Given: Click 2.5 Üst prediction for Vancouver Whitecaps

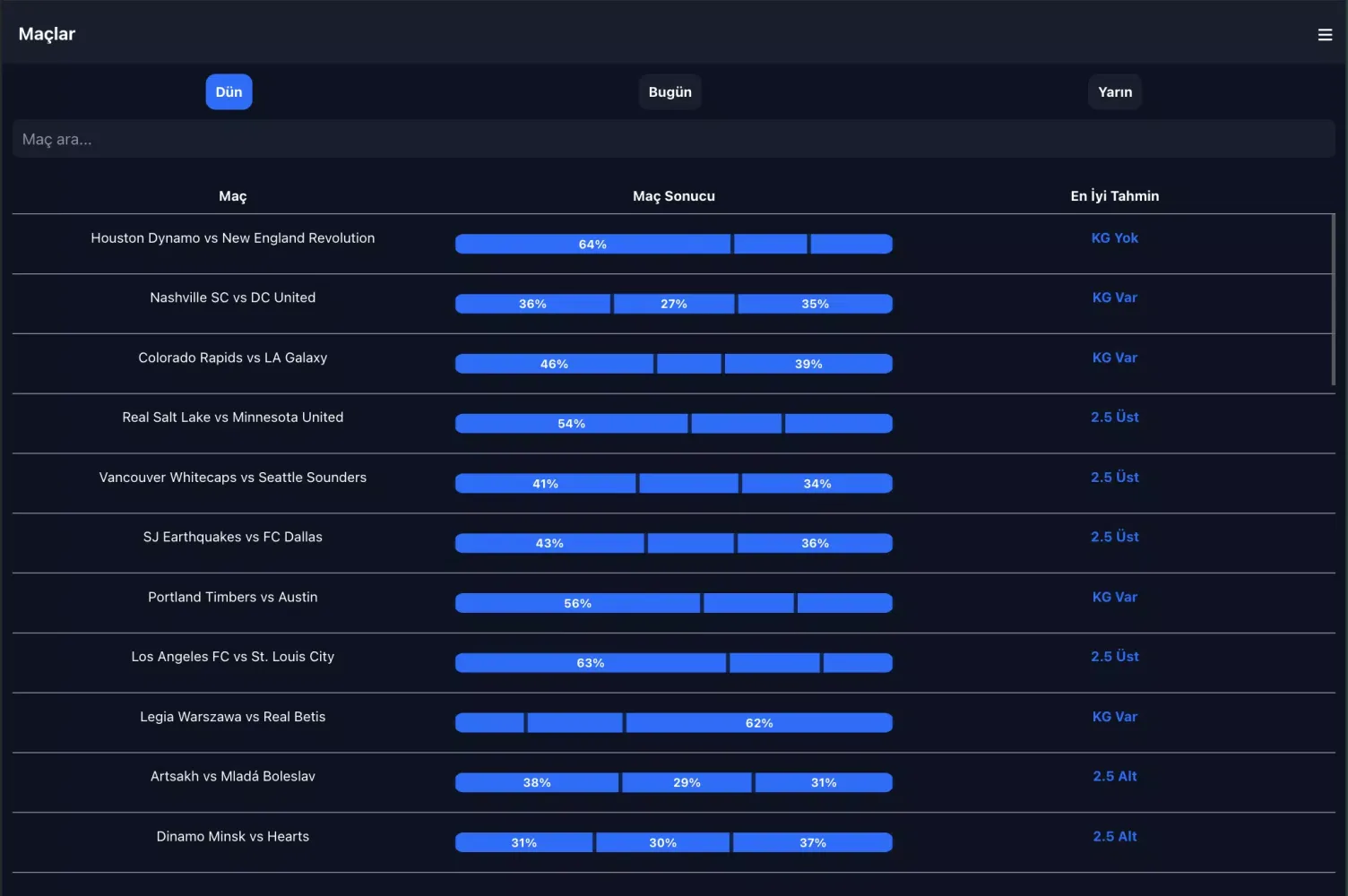Looking at the screenshot, I should 1115,477.
